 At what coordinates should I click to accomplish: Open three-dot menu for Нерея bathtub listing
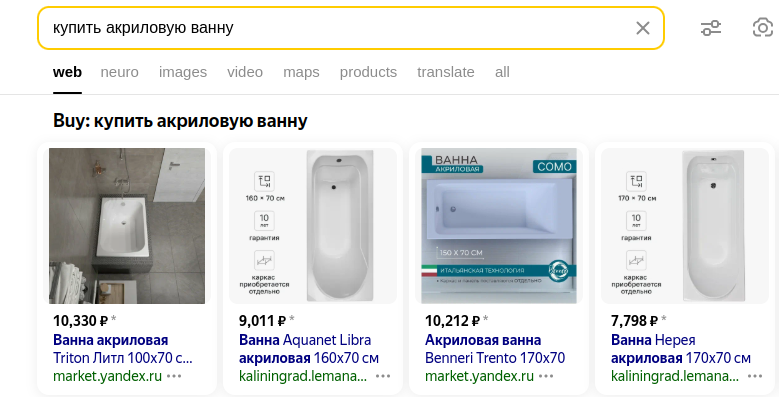(x=755, y=376)
